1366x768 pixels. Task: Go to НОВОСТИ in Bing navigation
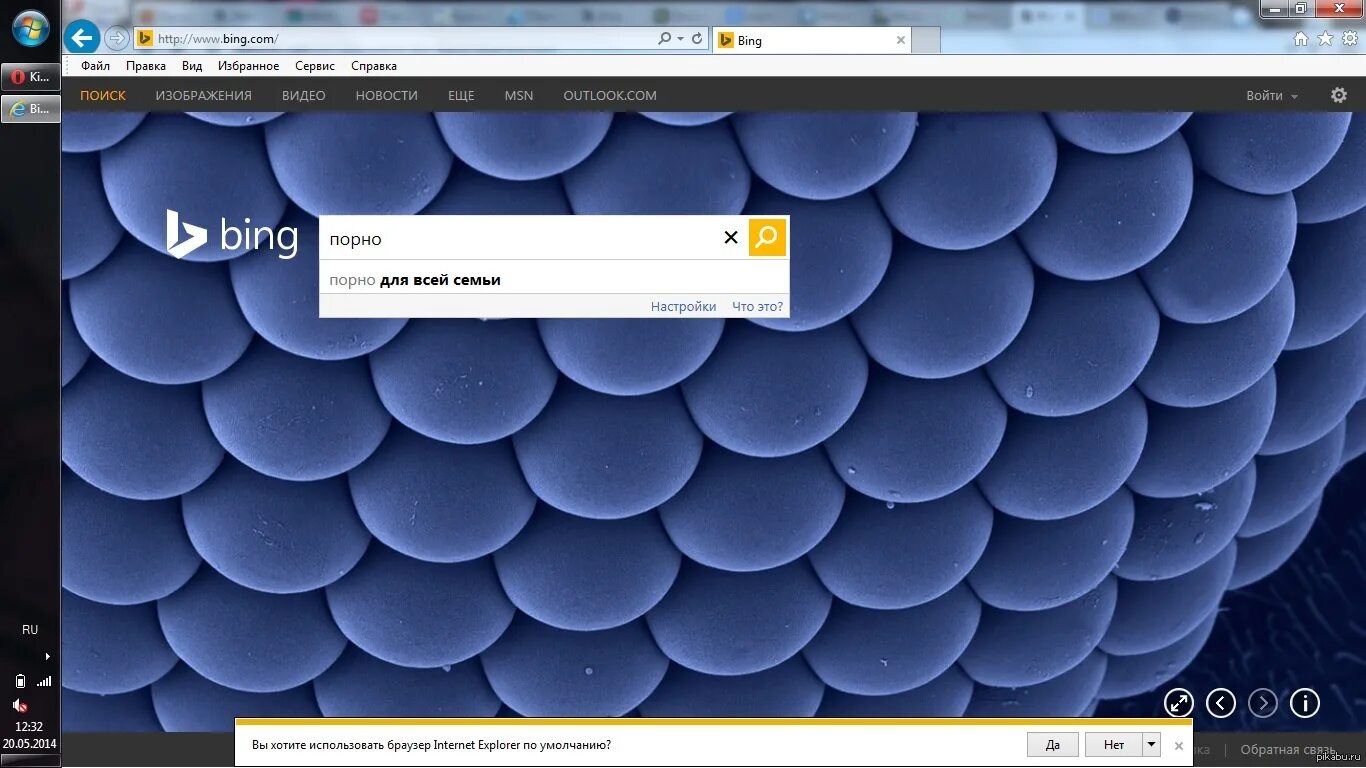click(x=387, y=96)
